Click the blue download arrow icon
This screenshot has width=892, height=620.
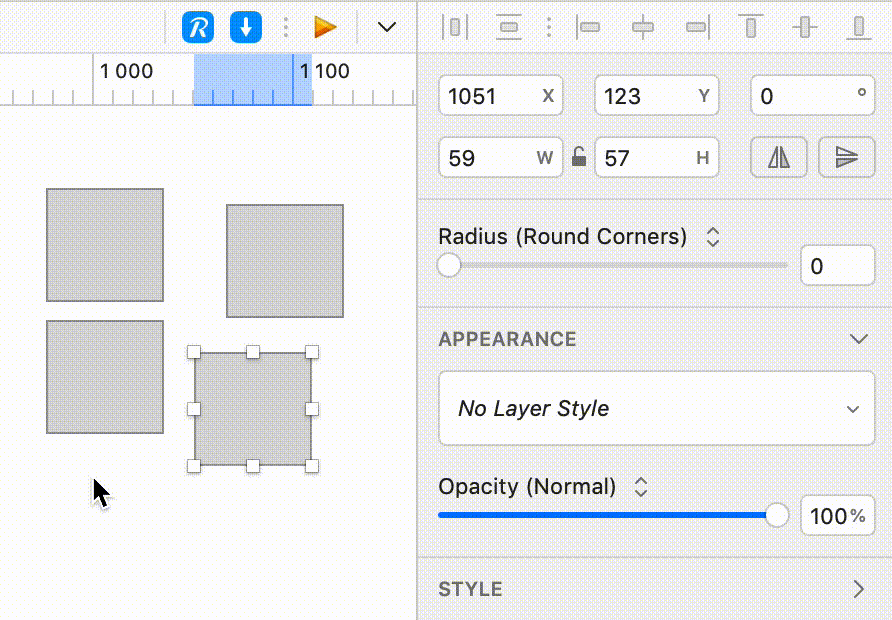(x=246, y=27)
